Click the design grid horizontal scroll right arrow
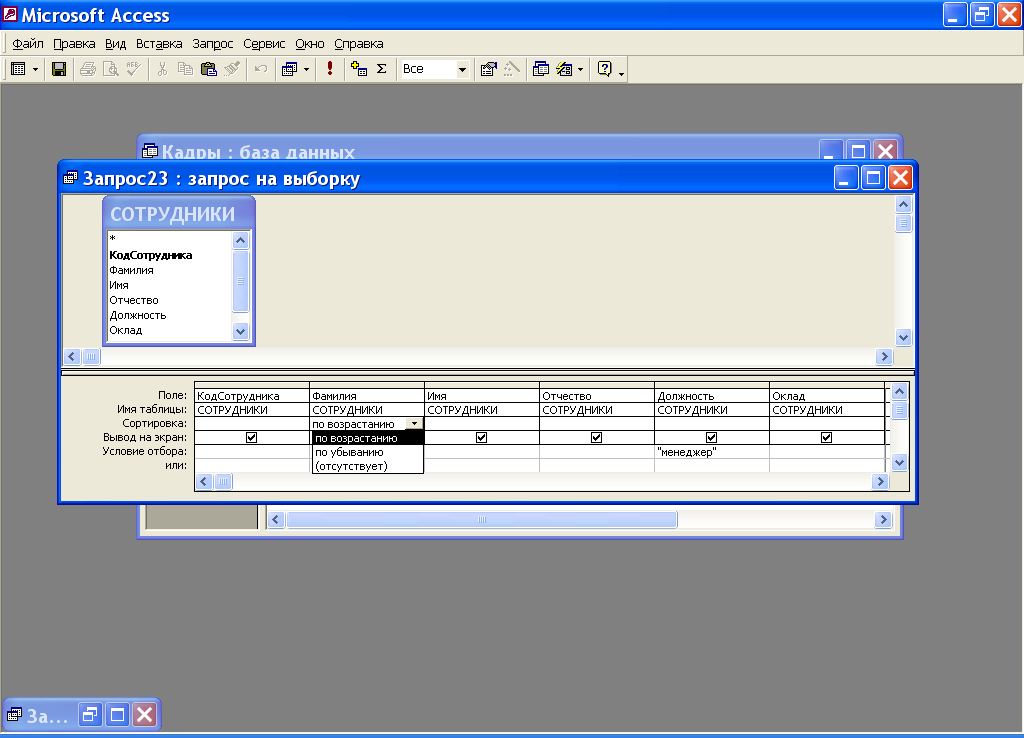Screen dimensions: 1024x738 (880, 481)
